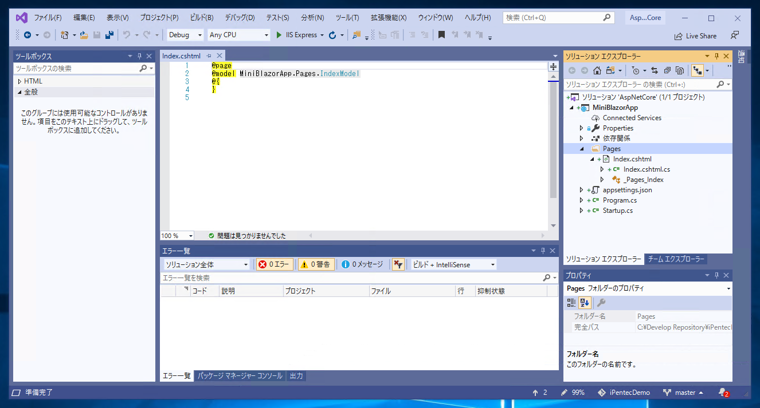This screenshot has width=760, height=408.
Task: Click sync with active document icon
Action: (654, 71)
